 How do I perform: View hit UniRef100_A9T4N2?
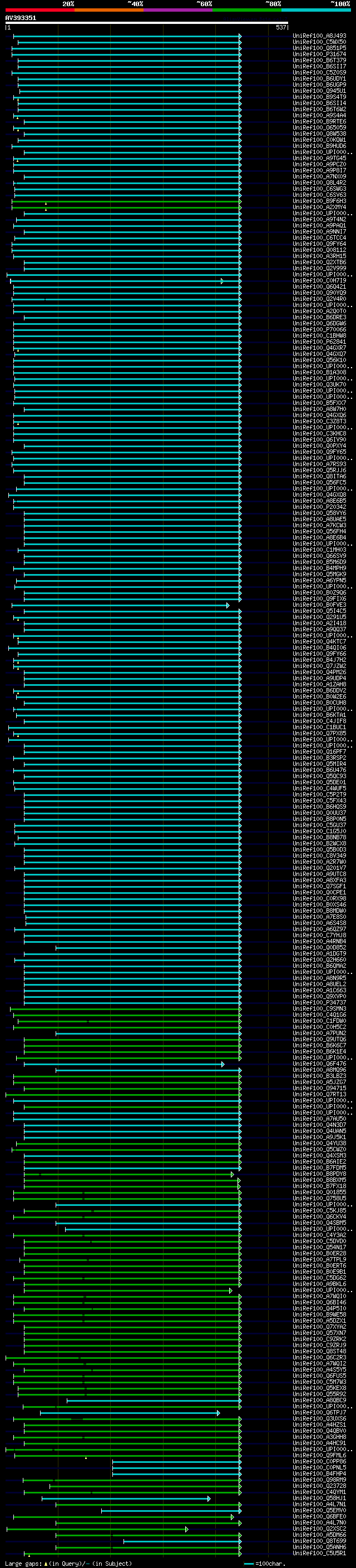coord(319,220)
